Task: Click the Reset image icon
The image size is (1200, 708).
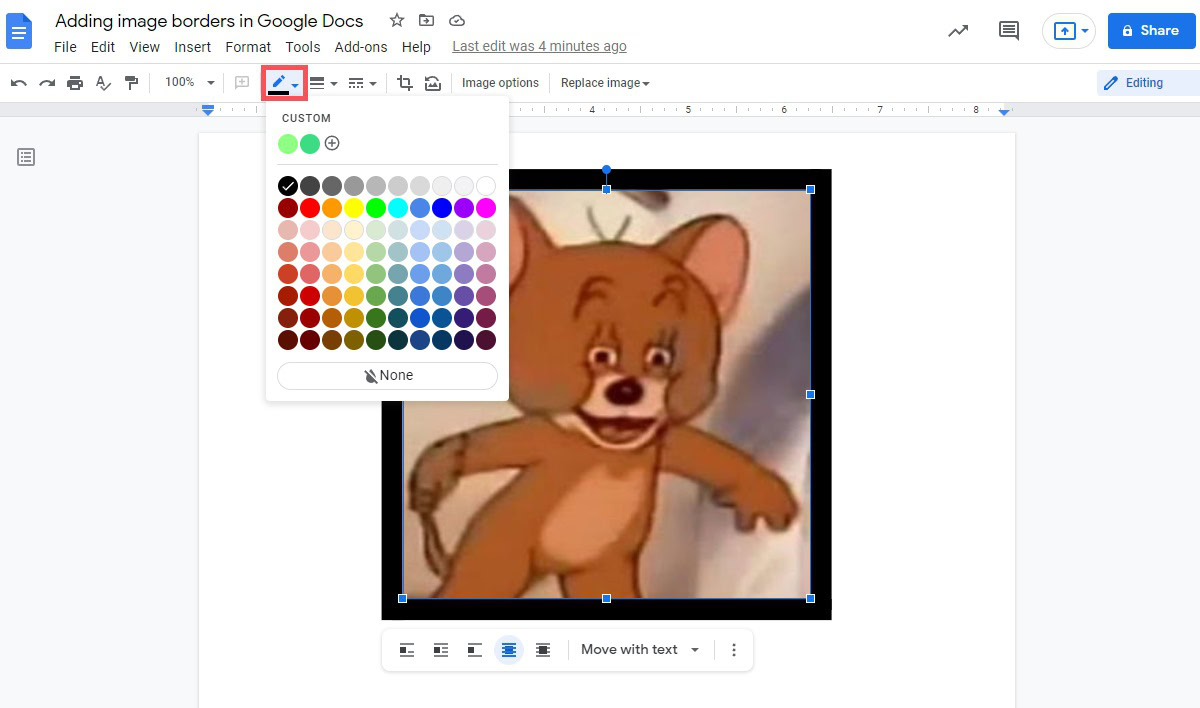Action: point(432,83)
